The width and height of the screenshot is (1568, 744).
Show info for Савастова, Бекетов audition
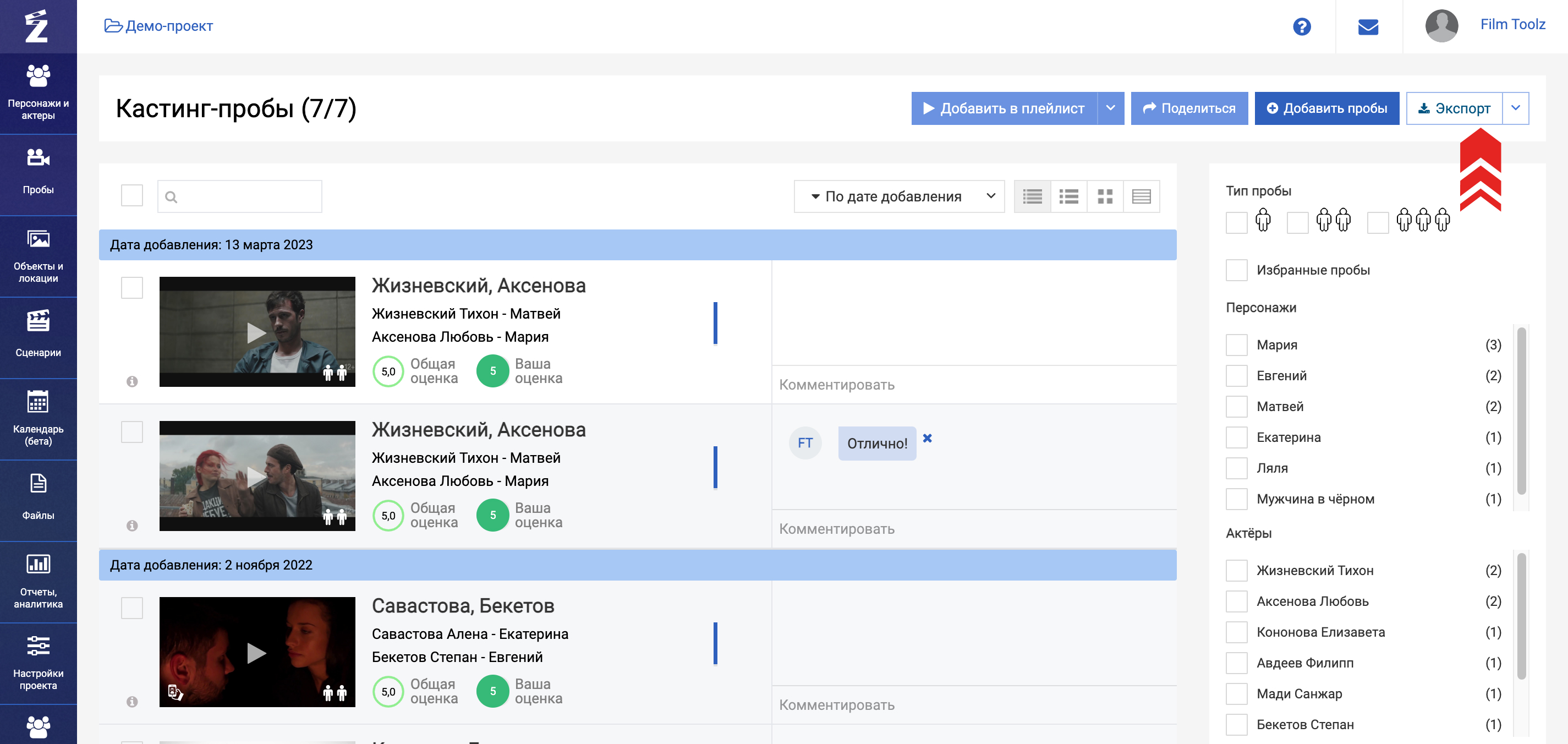point(132,702)
